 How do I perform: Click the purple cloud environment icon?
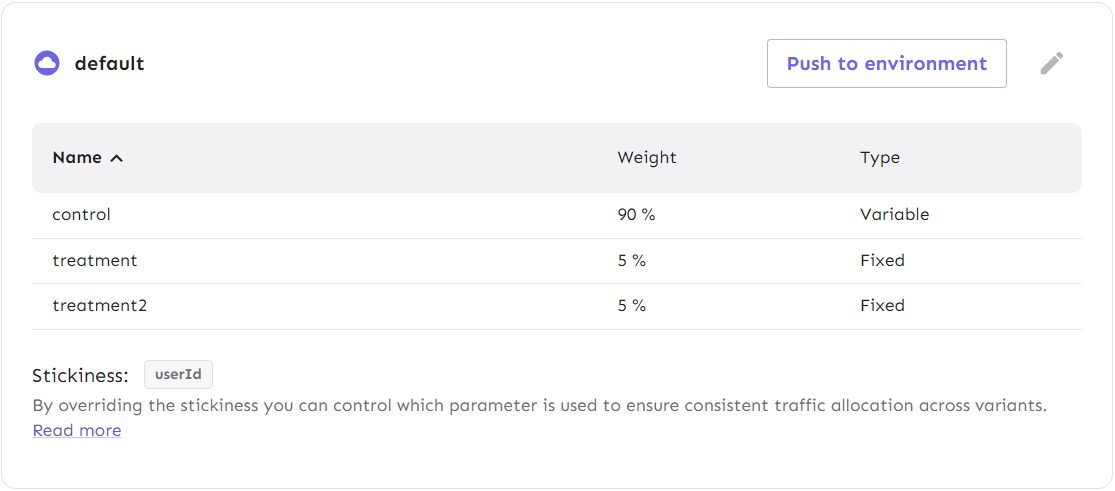click(x=47, y=63)
